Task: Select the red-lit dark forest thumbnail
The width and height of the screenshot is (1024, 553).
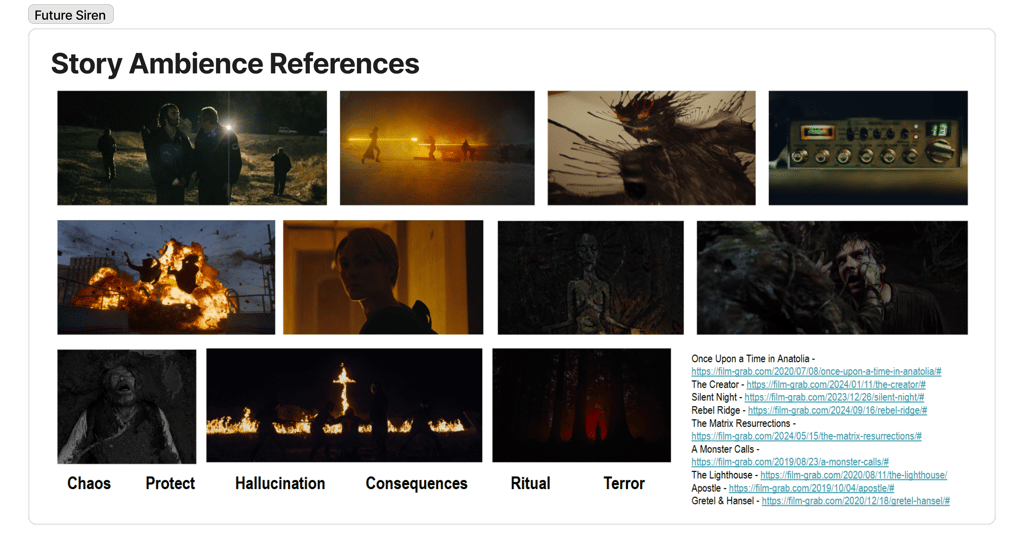Action: click(581, 405)
